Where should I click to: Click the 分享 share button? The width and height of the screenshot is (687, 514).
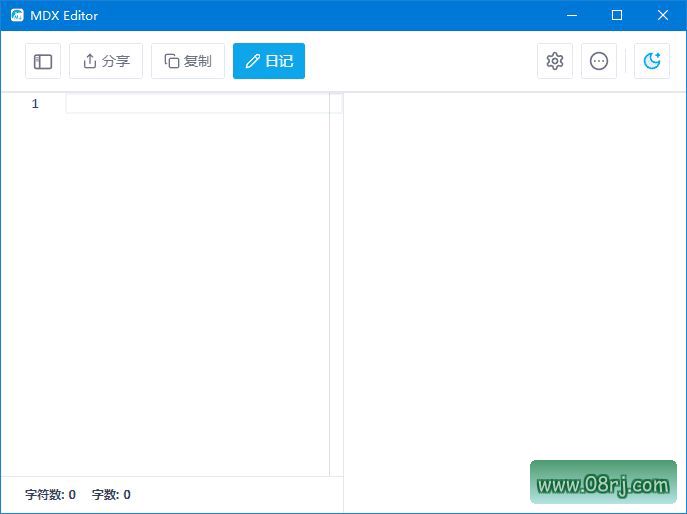pyautogui.click(x=106, y=61)
